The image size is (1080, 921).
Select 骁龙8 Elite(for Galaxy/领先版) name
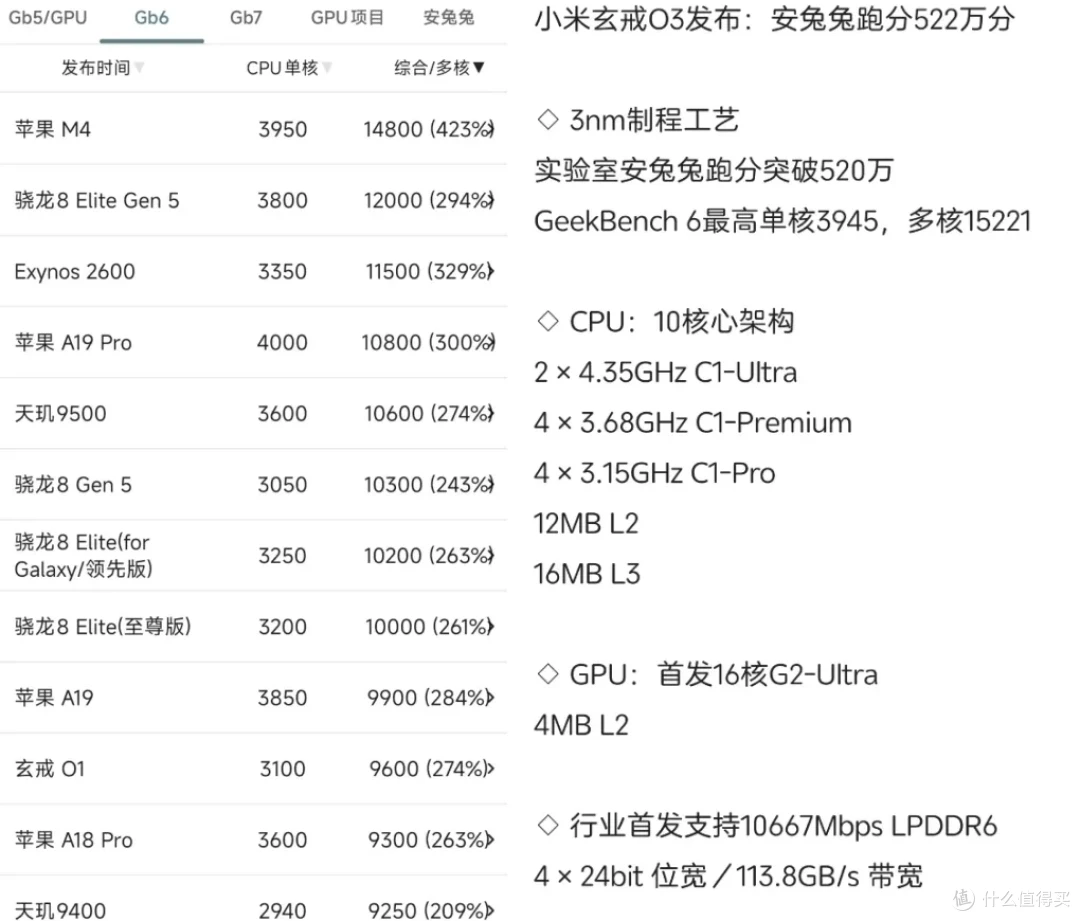83,555
